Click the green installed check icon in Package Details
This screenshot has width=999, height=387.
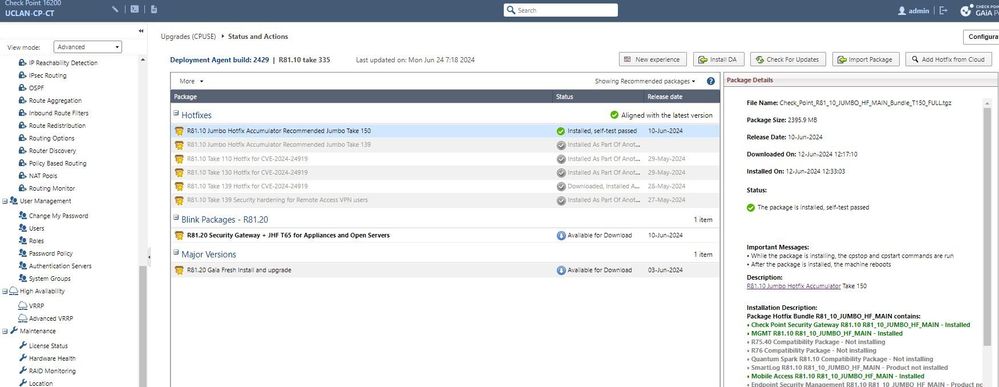pos(751,207)
